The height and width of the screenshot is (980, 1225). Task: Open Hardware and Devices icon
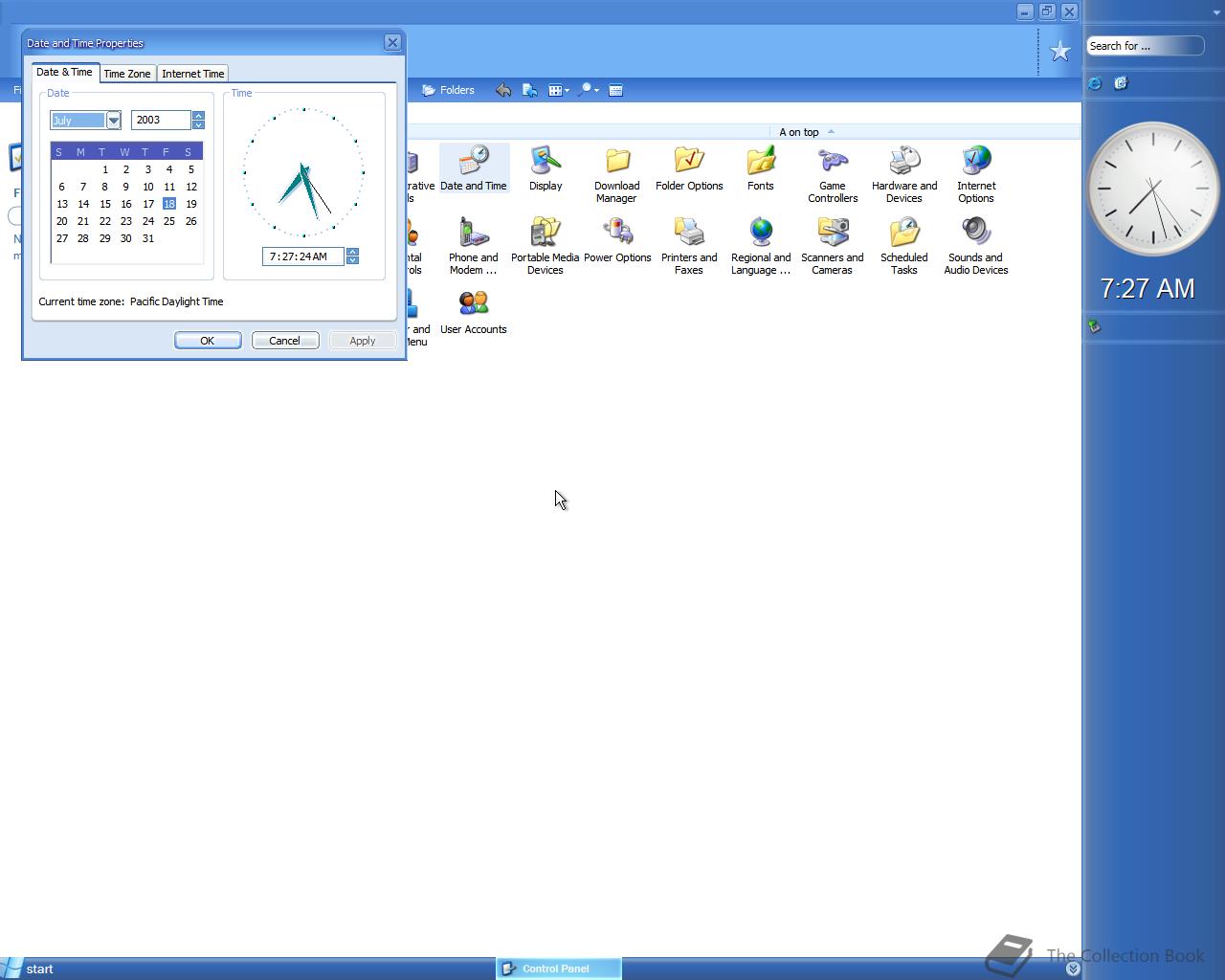coord(904,174)
